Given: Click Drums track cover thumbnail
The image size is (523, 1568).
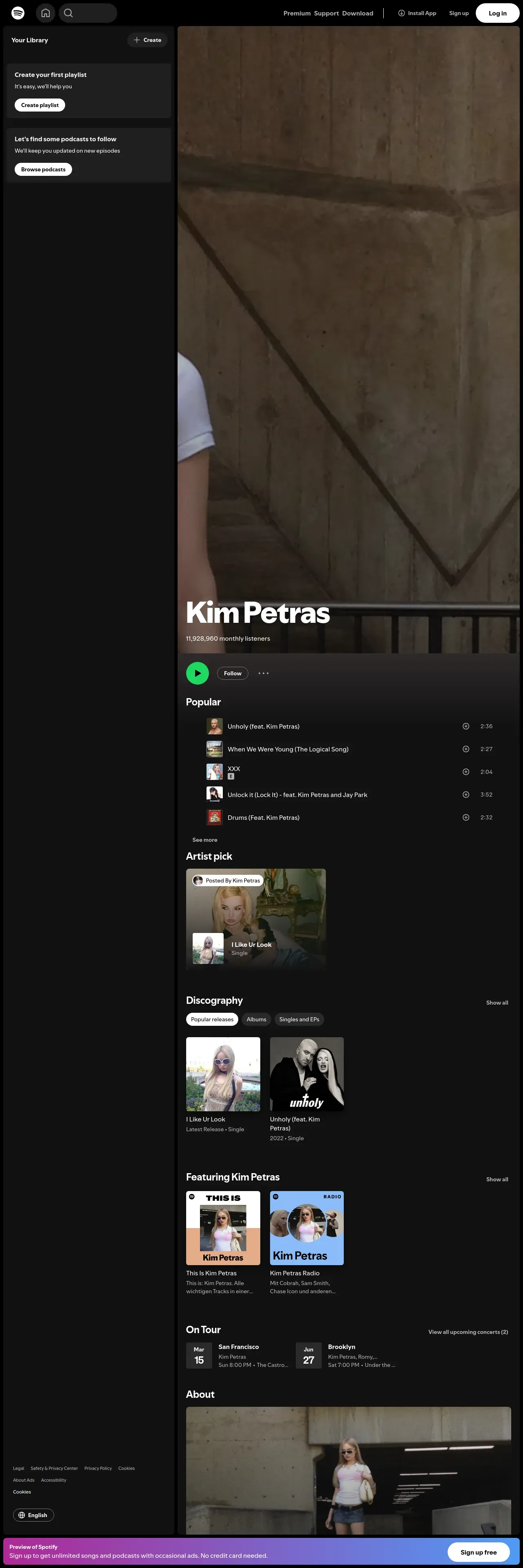Looking at the screenshot, I should (214, 817).
